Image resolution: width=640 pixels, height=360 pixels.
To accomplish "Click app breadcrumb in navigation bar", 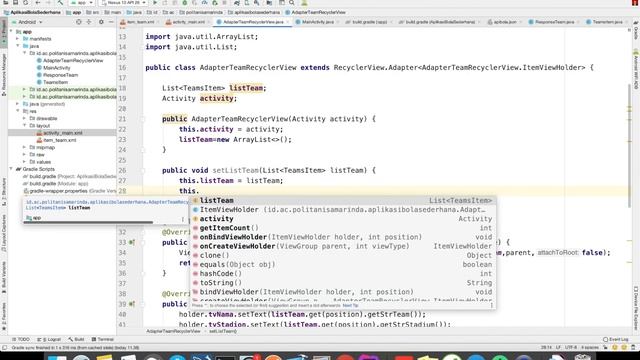I will [x=74, y=12].
